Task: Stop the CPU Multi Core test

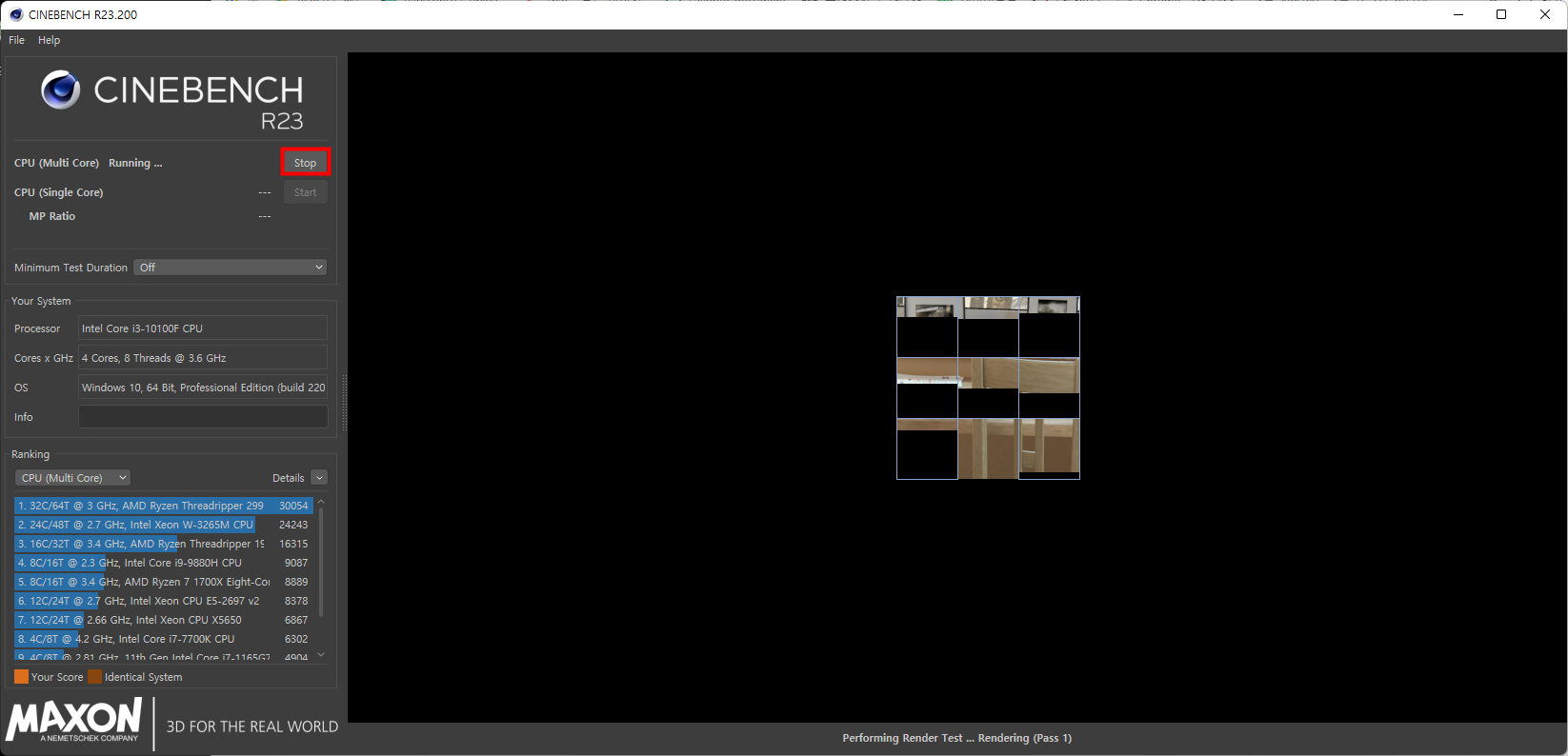Action: pos(305,163)
